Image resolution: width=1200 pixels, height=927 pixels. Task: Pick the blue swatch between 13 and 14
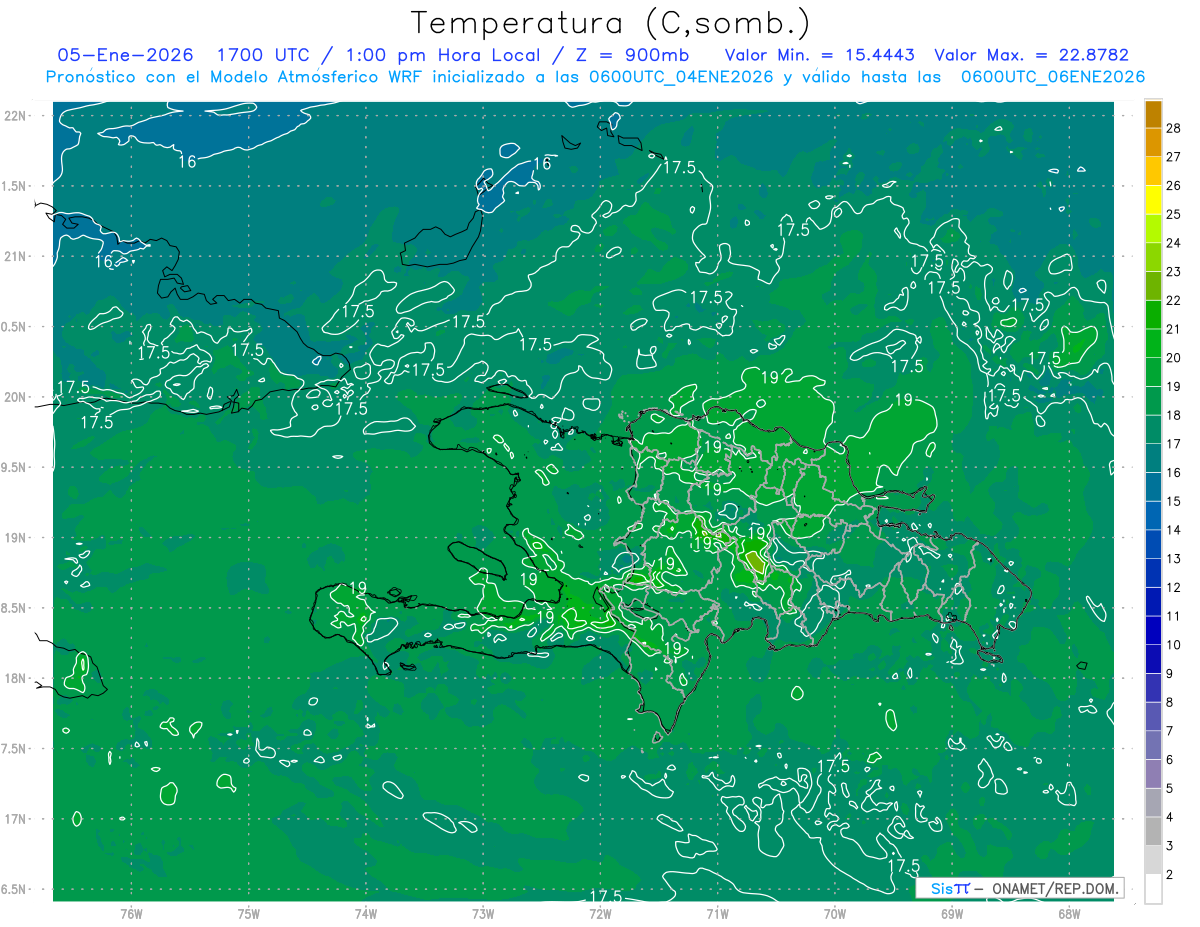point(1153,545)
